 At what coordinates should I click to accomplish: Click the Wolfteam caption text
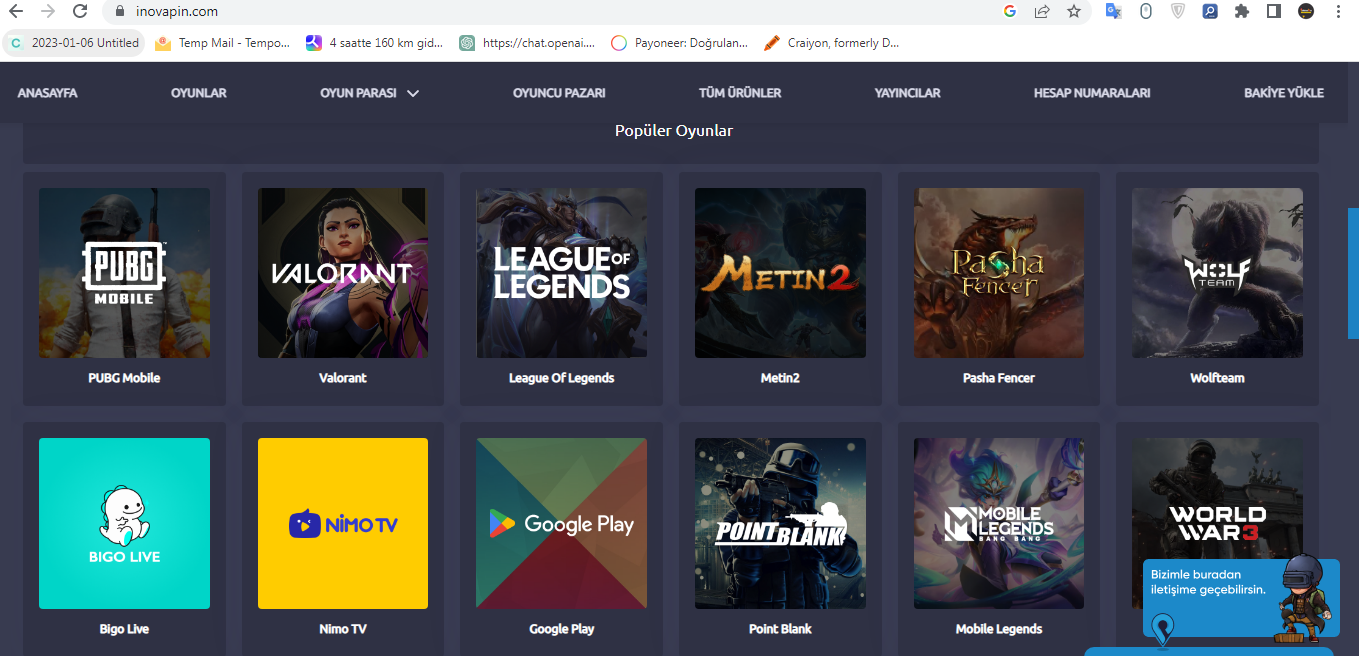tap(1217, 378)
